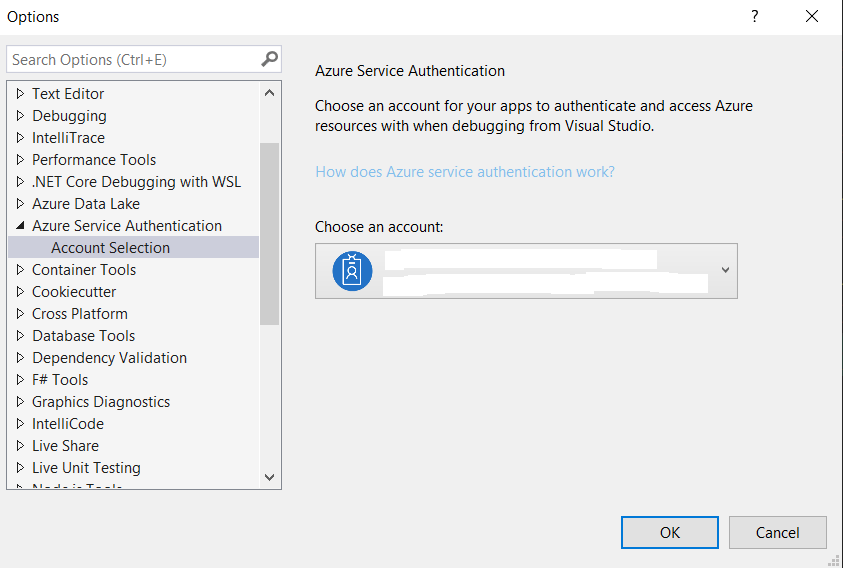Expand the IntelliTrace node

20,138
